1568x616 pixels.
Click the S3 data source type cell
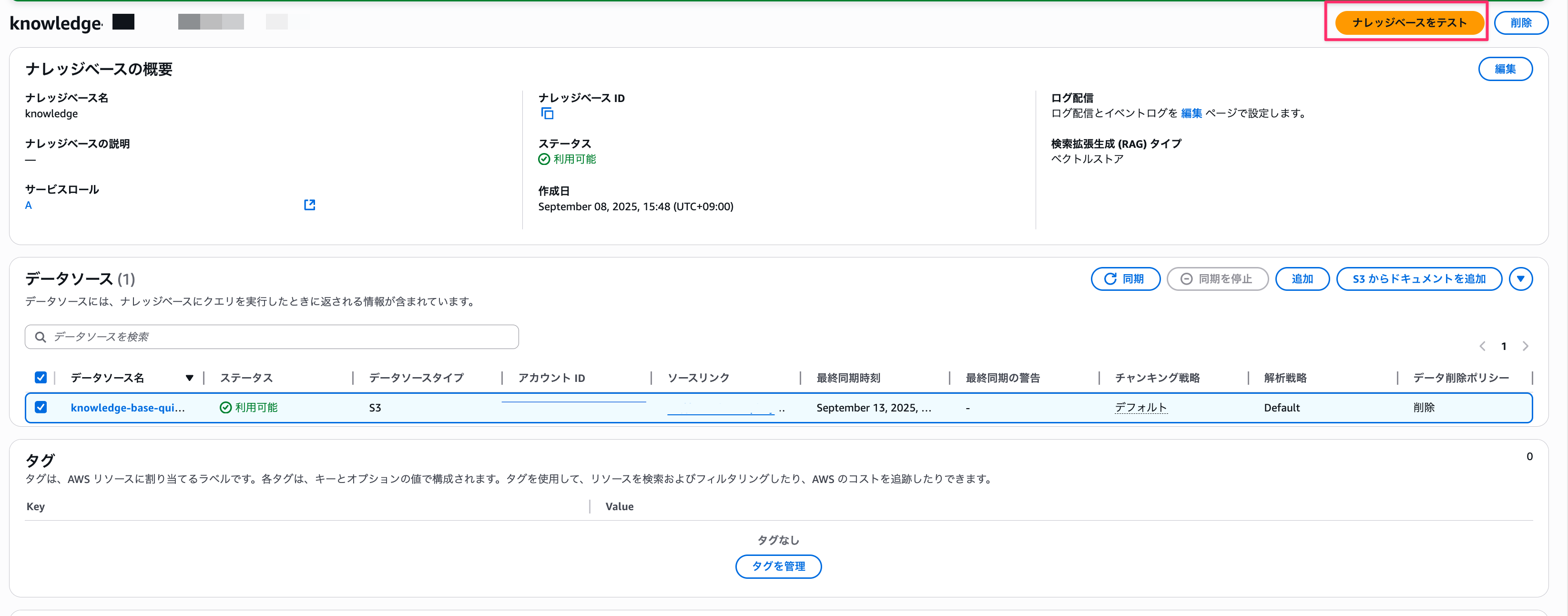(x=375, y=408)
